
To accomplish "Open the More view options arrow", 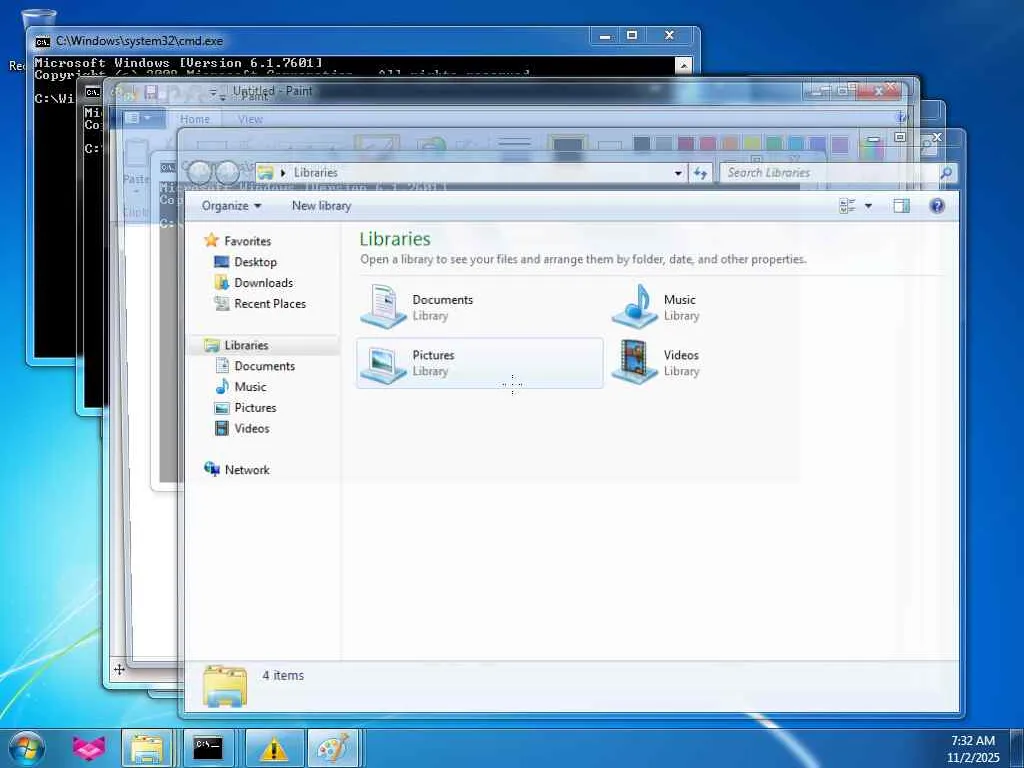I will [869, 206].
